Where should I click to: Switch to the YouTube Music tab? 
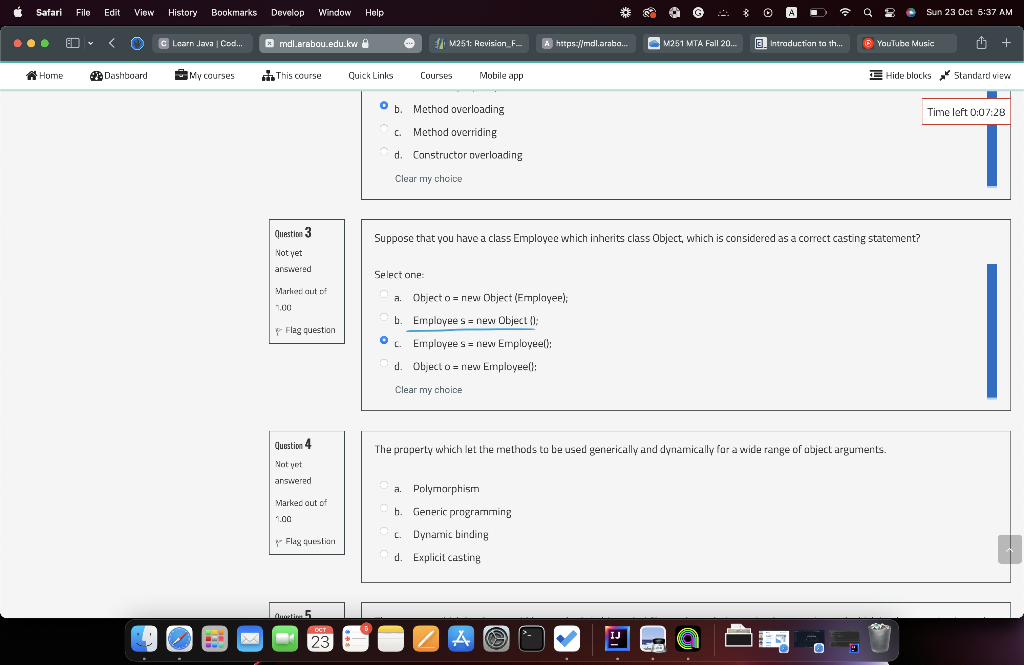(x=906, y=43)
